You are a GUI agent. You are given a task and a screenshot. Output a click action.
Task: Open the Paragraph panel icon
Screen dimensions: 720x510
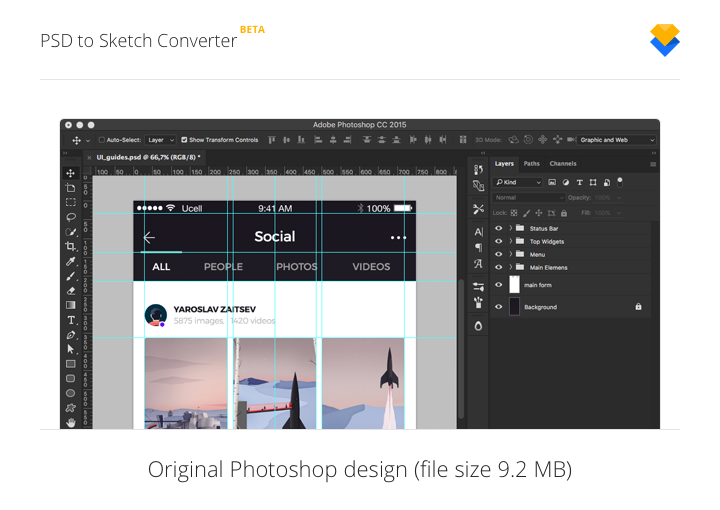tap(478, 248)
